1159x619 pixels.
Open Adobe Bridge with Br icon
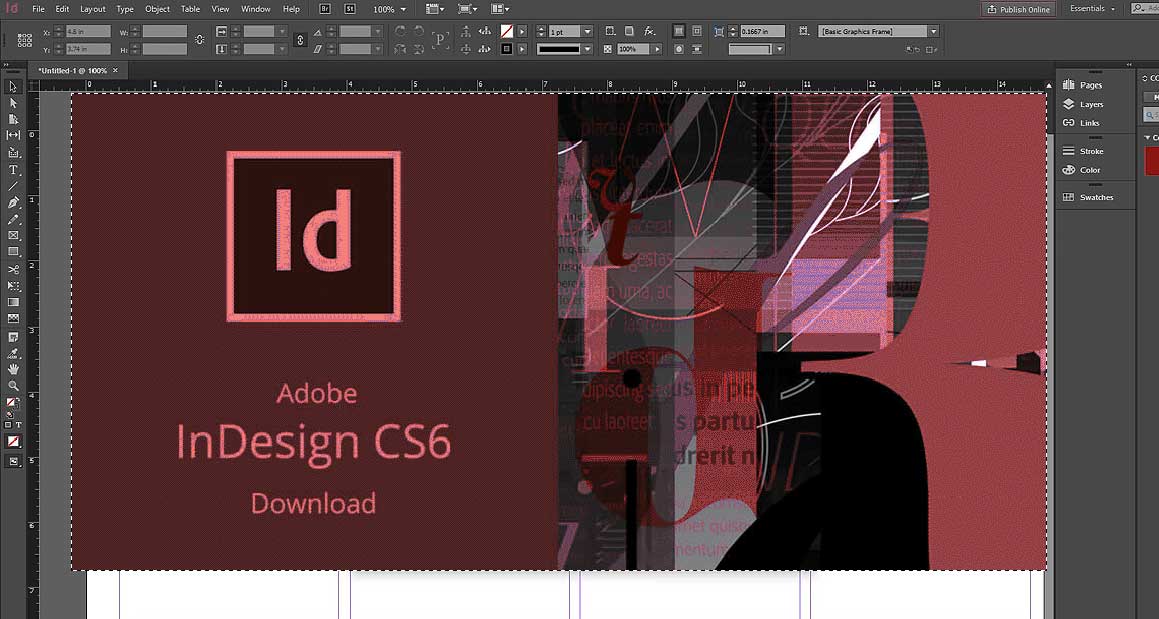tap(326, 9)
